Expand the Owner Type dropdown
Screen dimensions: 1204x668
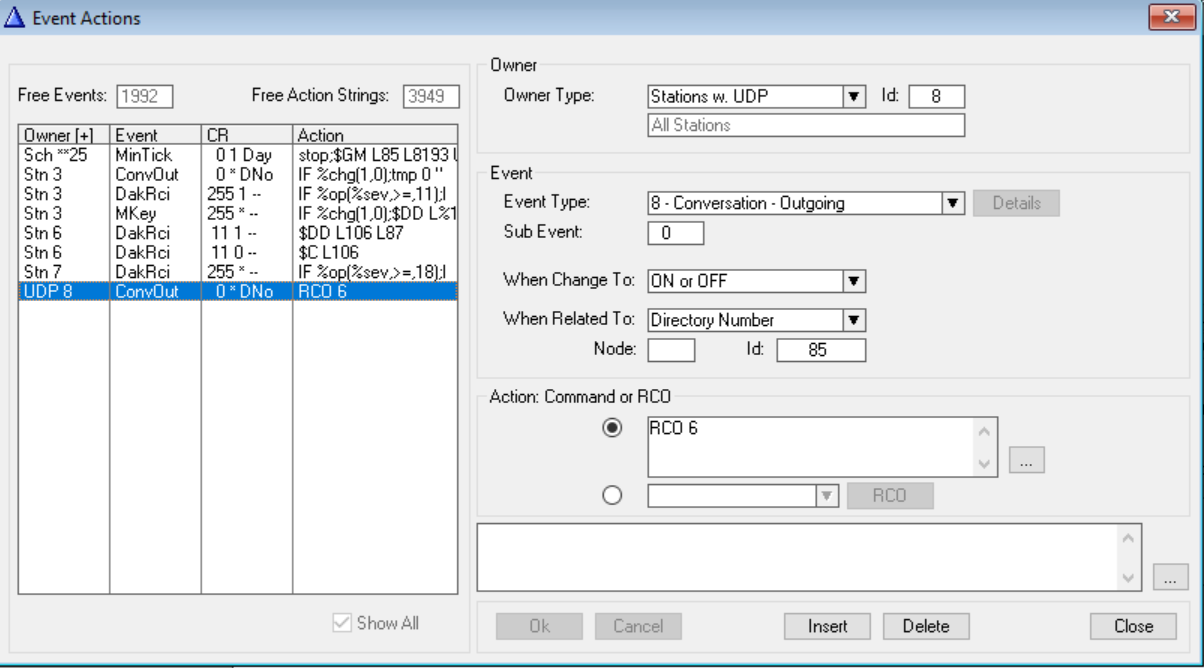pyautogui.click(x=853, y=97)
